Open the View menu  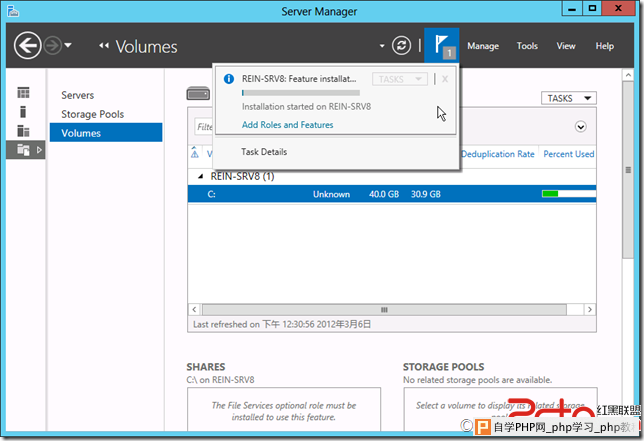pyautogui.click(x=566, y=46)
